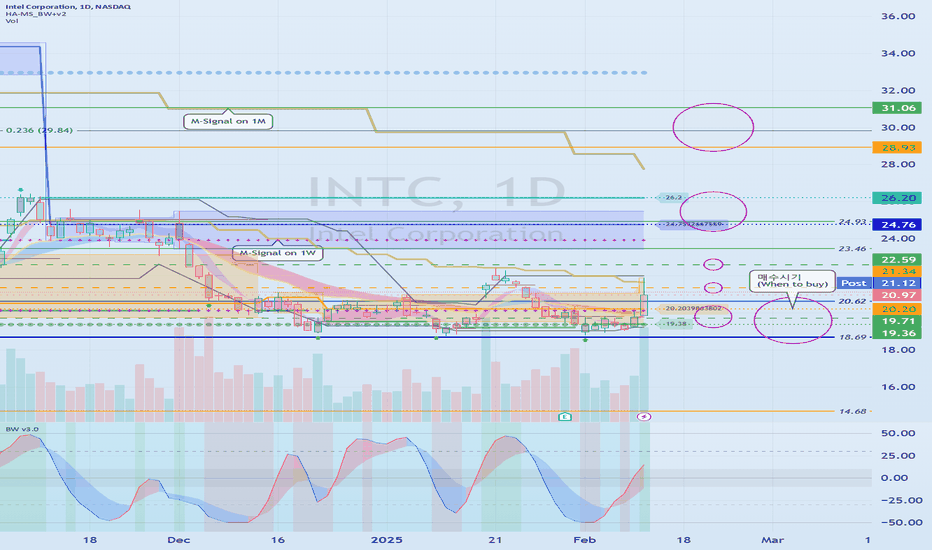Click the 36.00 price axis tick
This screenshot has width=932, height=550.
coord(898,16)
